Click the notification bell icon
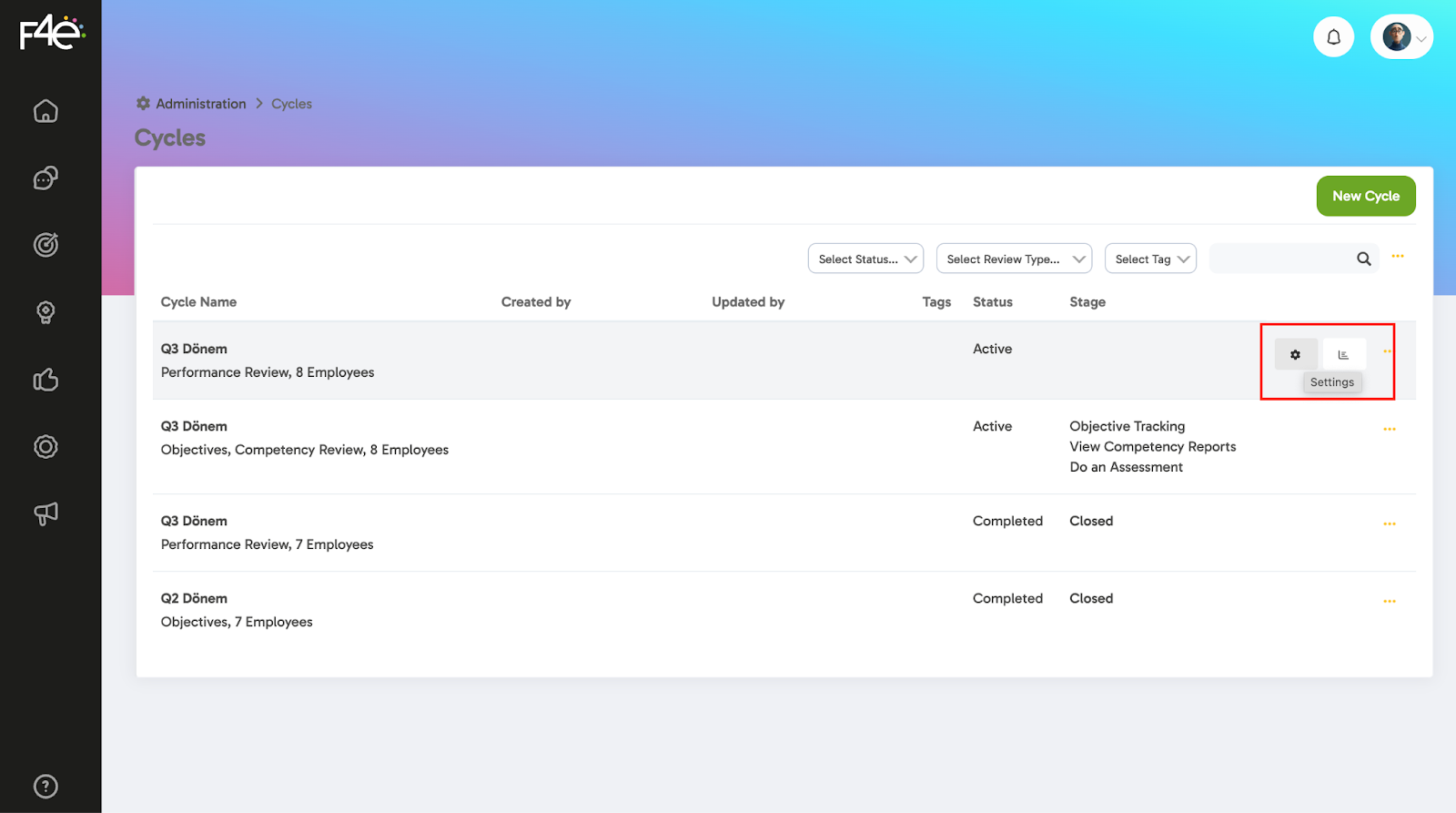Image resolution: width=1456 pixels, height=813 pixels. [x=1333, y=37]
